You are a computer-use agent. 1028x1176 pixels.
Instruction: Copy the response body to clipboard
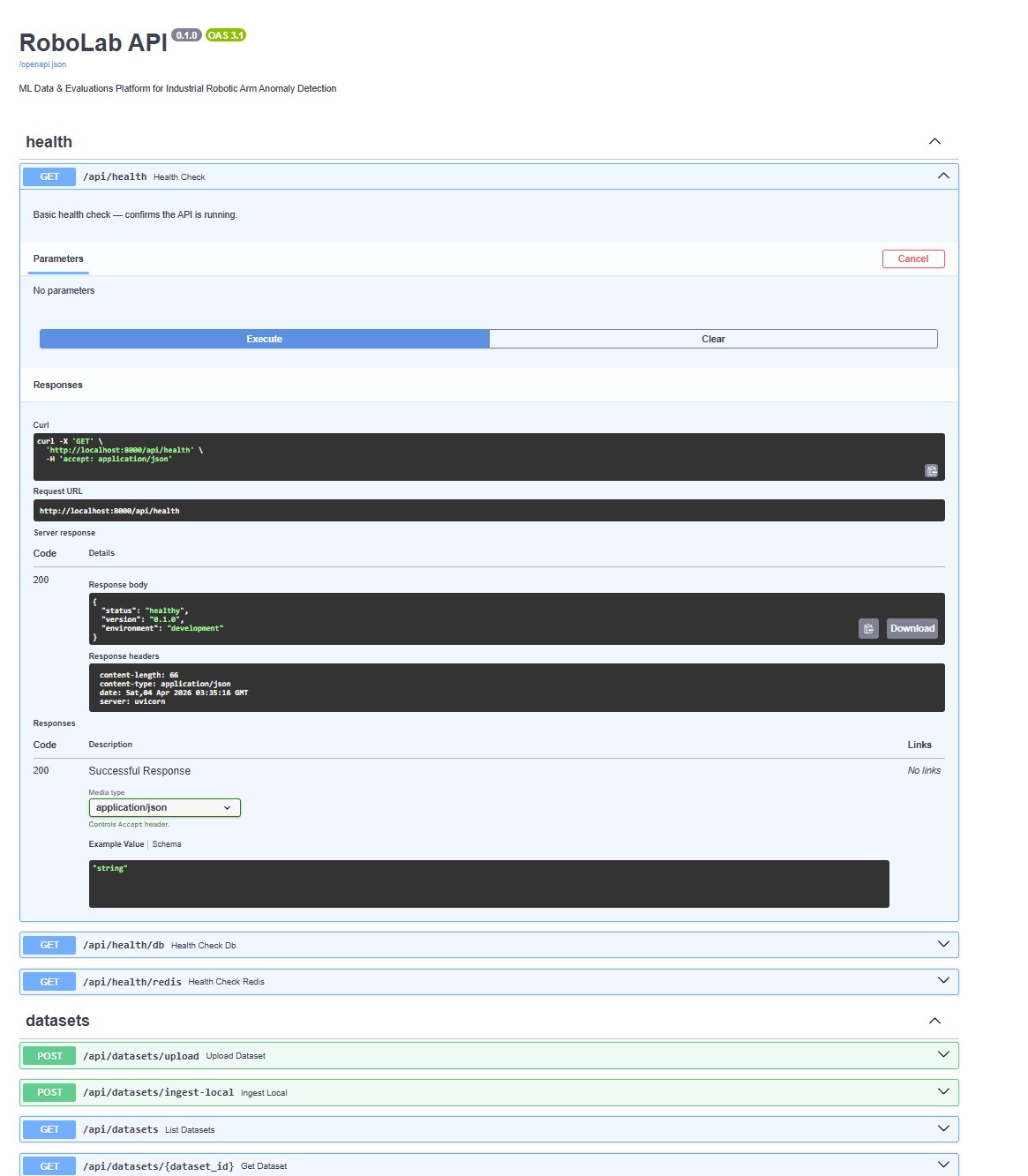tap(868, 628)
